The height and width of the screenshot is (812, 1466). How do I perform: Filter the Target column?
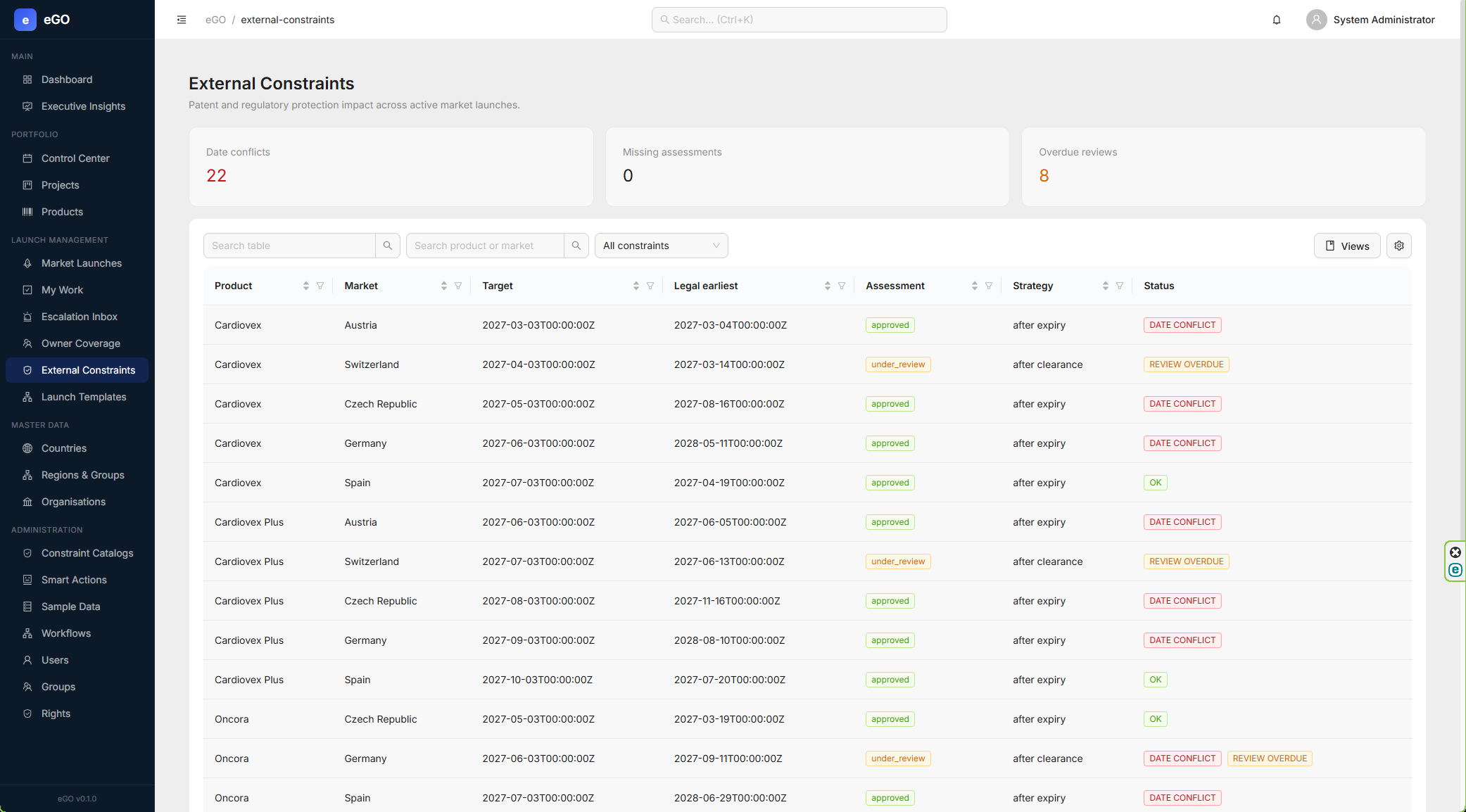(x=650, y=286)
